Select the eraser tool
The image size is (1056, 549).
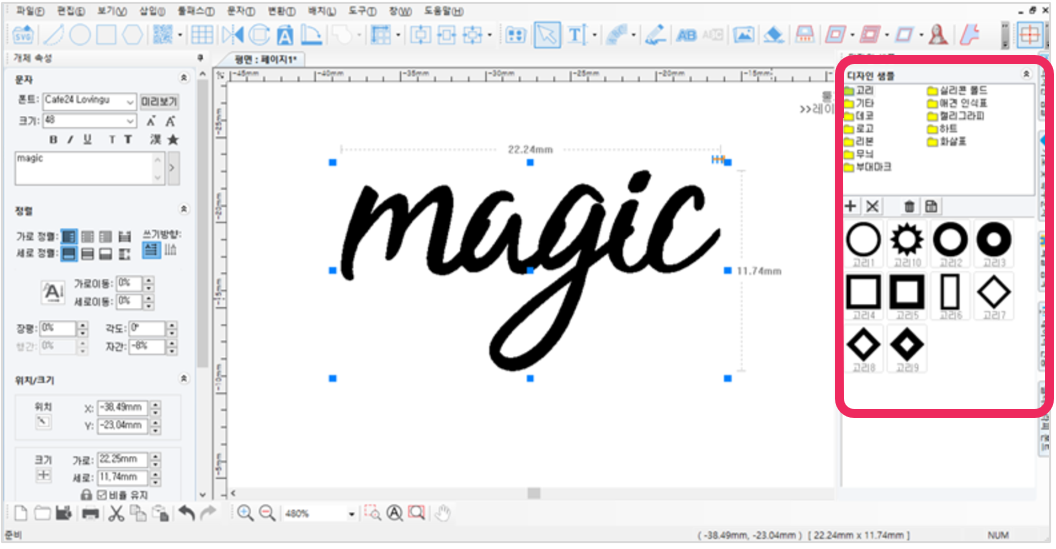click(774, 34)
